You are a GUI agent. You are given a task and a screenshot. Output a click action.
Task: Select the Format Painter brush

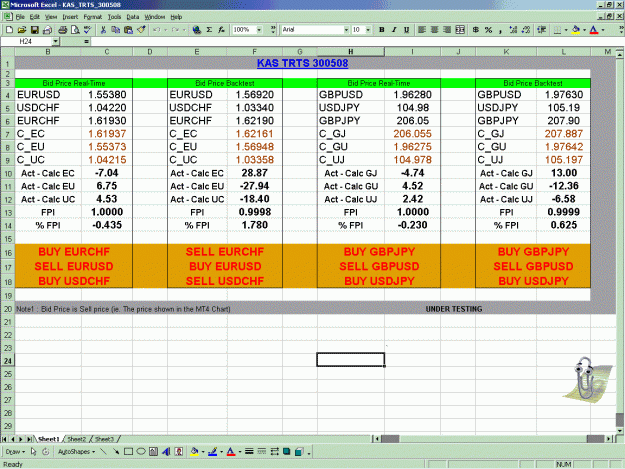click(x=141, y=30)
